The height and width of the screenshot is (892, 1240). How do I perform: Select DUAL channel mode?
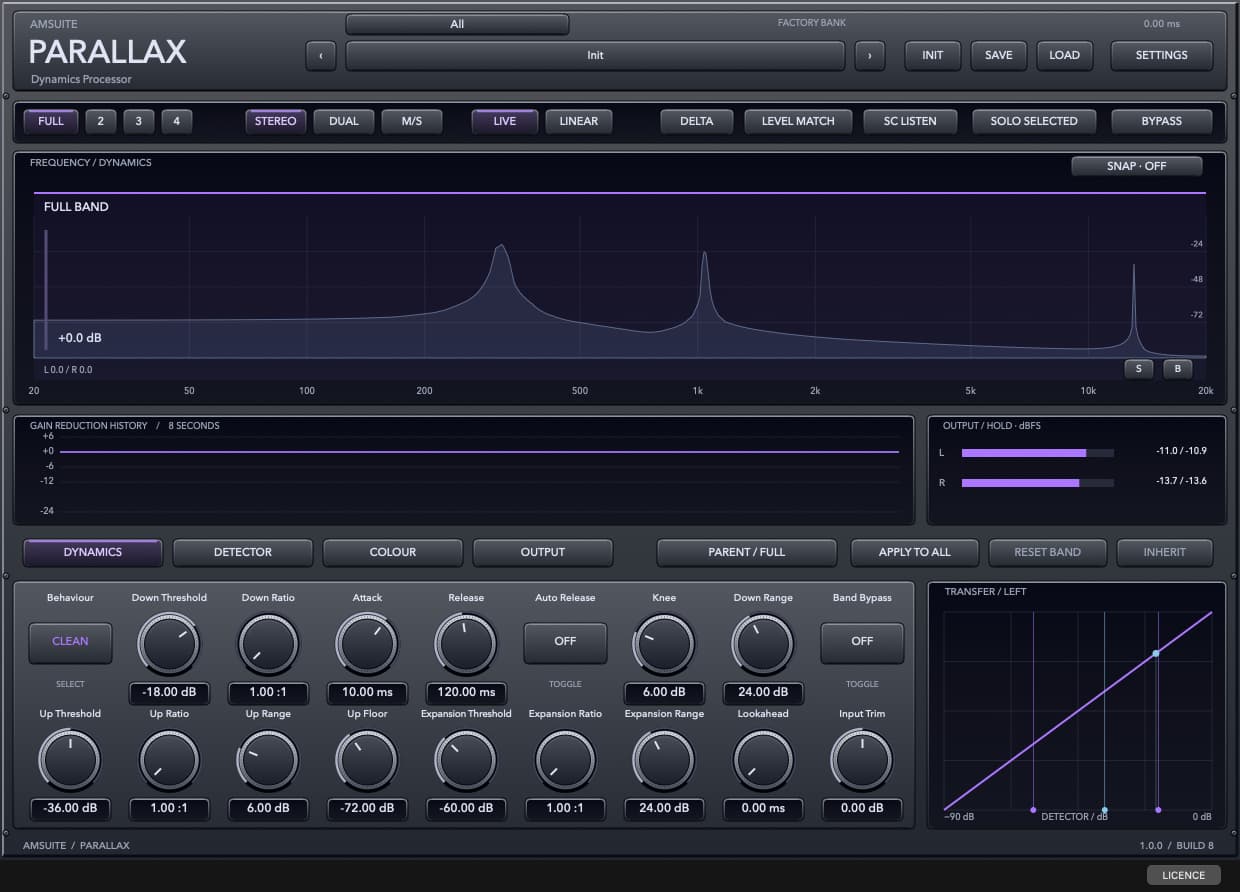344,121
